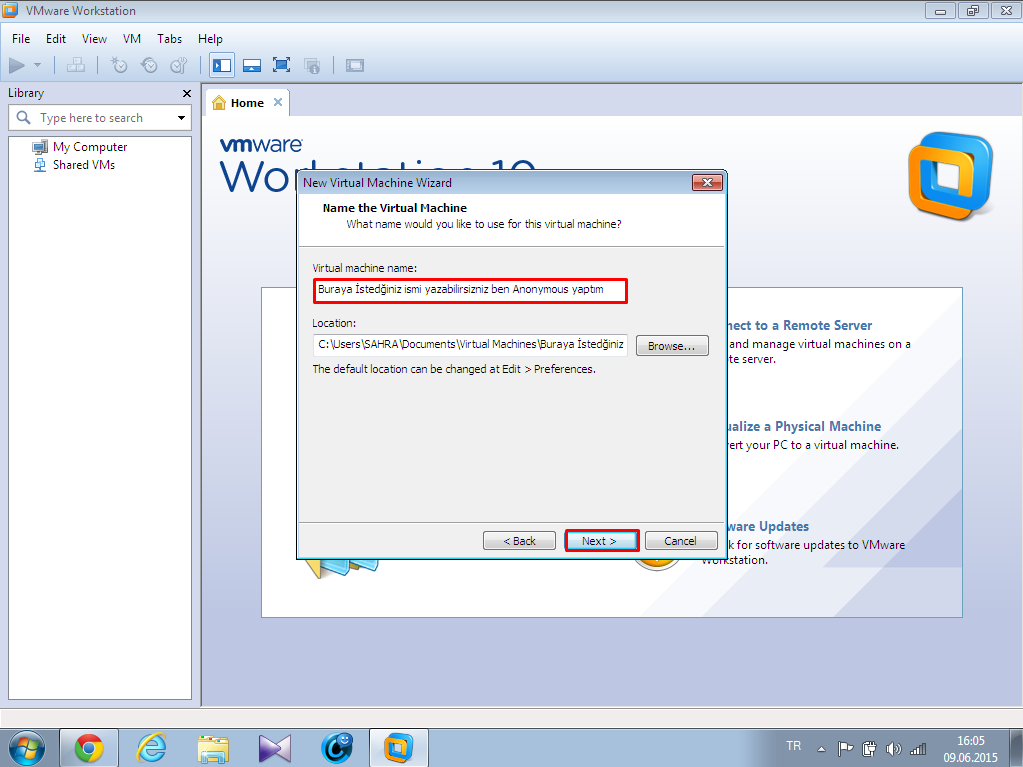Toggle the thumbnail bar toolbar icon
The height and width of the screenshot is (767, 1023).
[252, 65]
